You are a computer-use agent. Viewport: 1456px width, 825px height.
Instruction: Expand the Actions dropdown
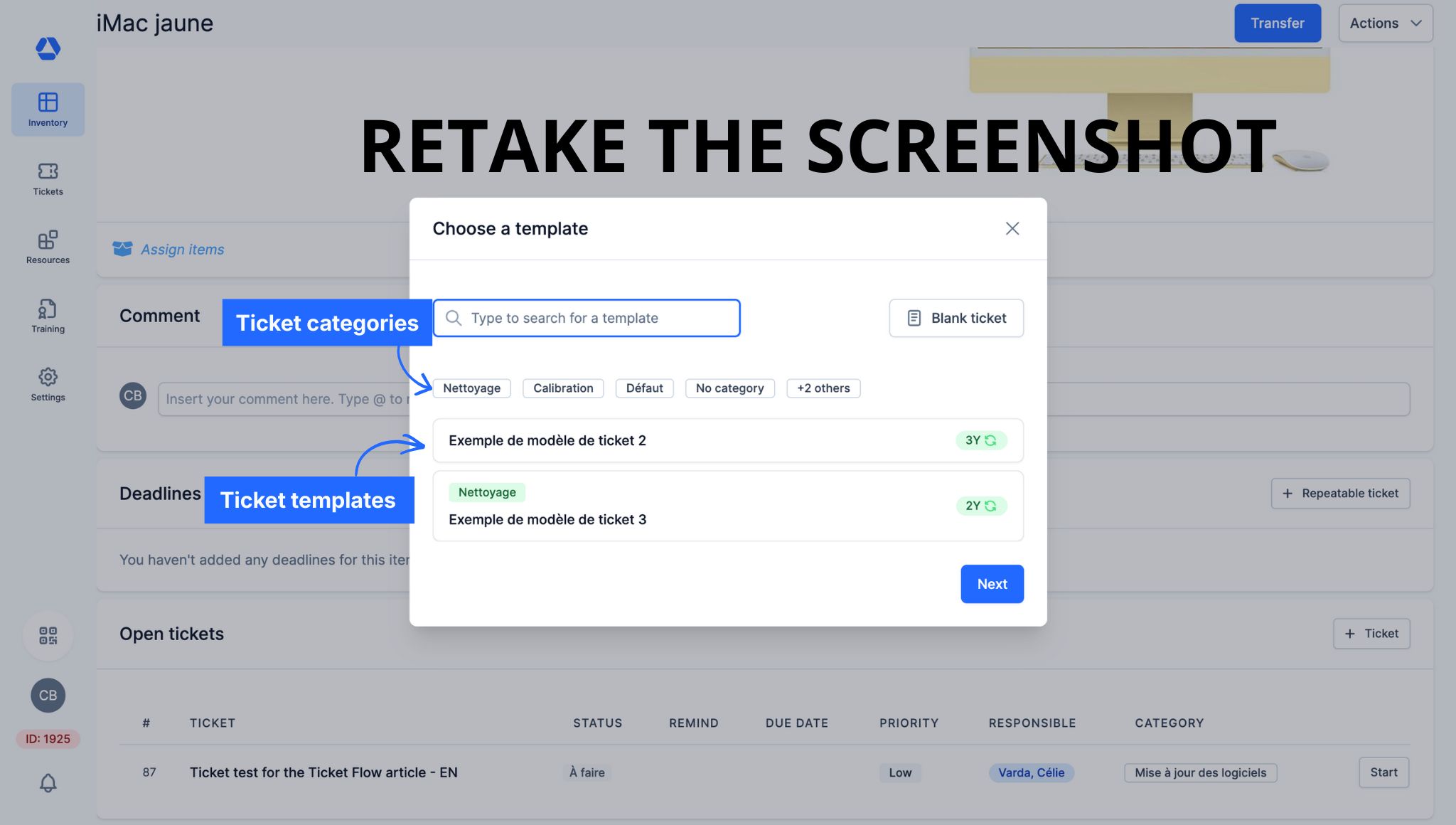pyautogui.click(x=1385, y=23)
